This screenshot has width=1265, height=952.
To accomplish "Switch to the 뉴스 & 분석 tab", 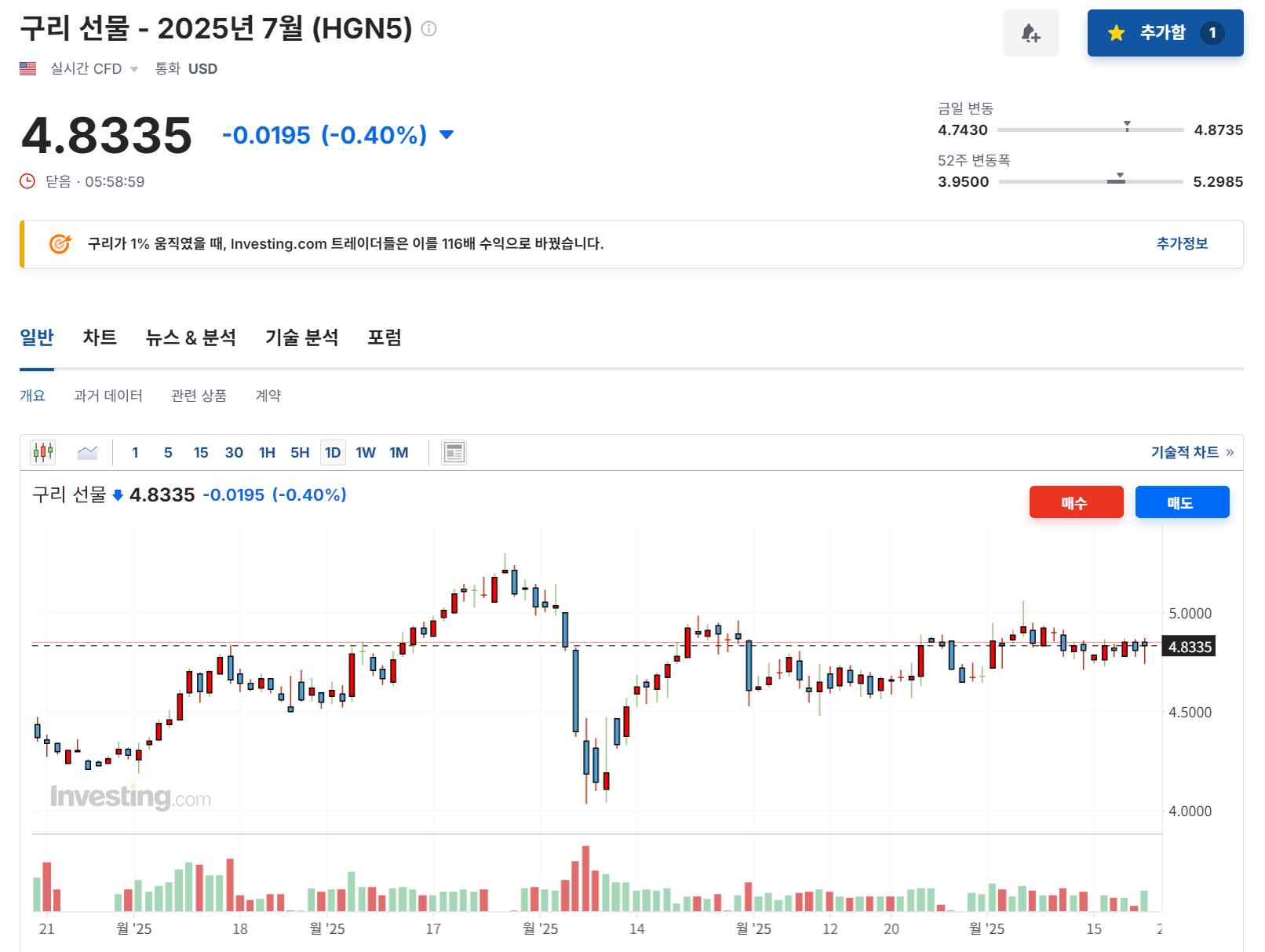I will pos(191,337).
